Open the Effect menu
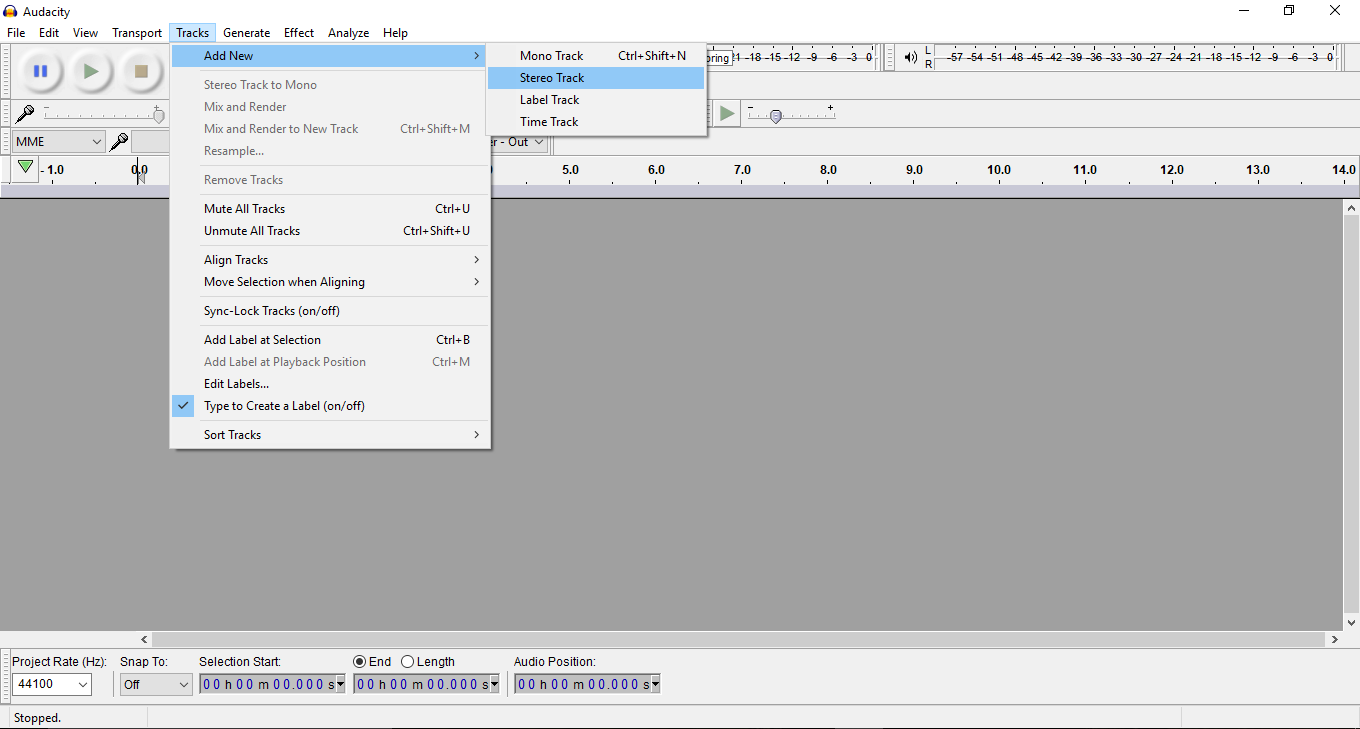1360x729 pixels. [x=299, y=33]
